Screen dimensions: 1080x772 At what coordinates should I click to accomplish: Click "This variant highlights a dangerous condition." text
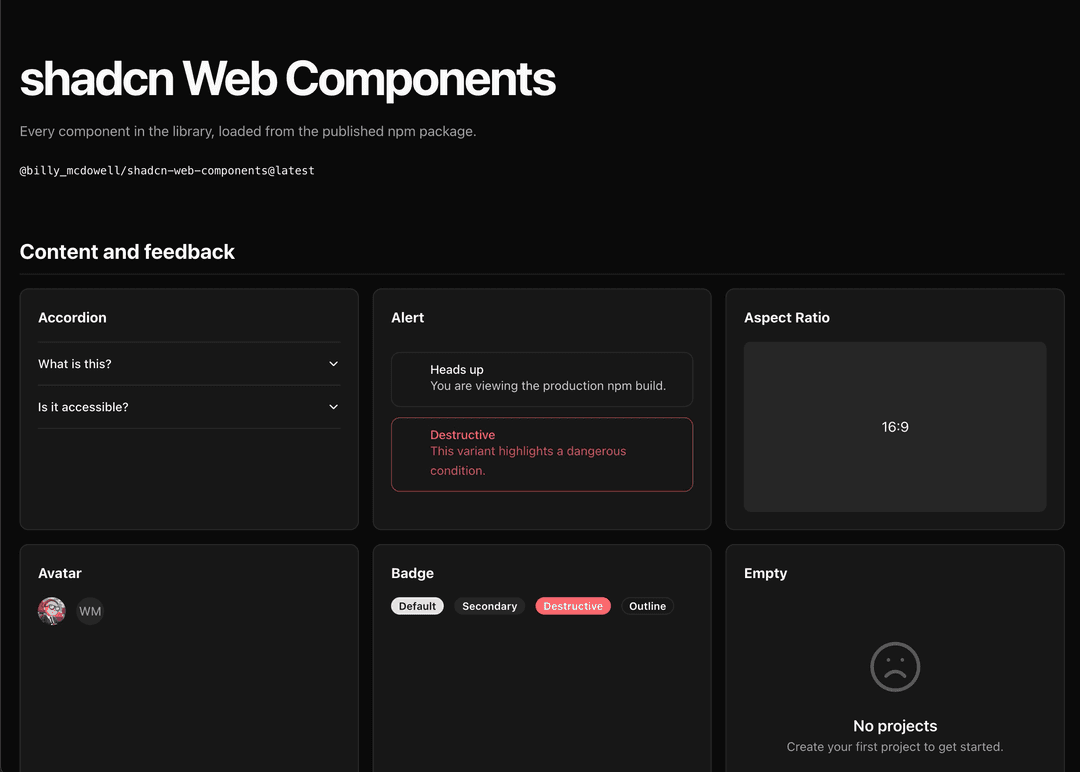[x=528, y=461]
